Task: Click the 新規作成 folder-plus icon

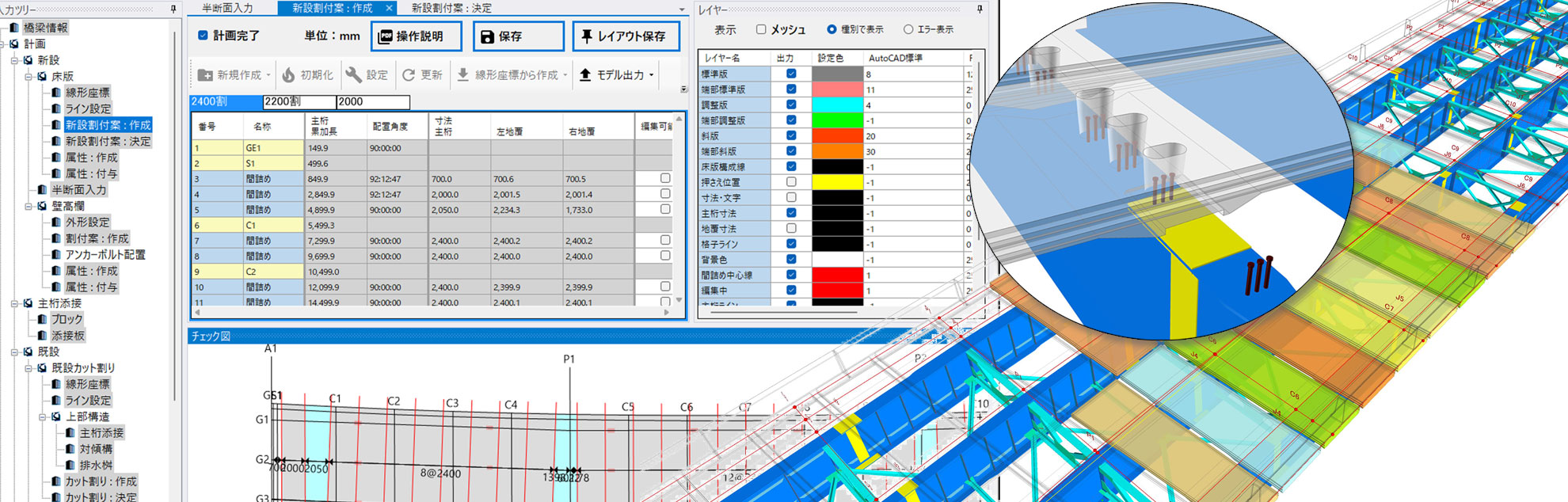Action: (205, 74)
